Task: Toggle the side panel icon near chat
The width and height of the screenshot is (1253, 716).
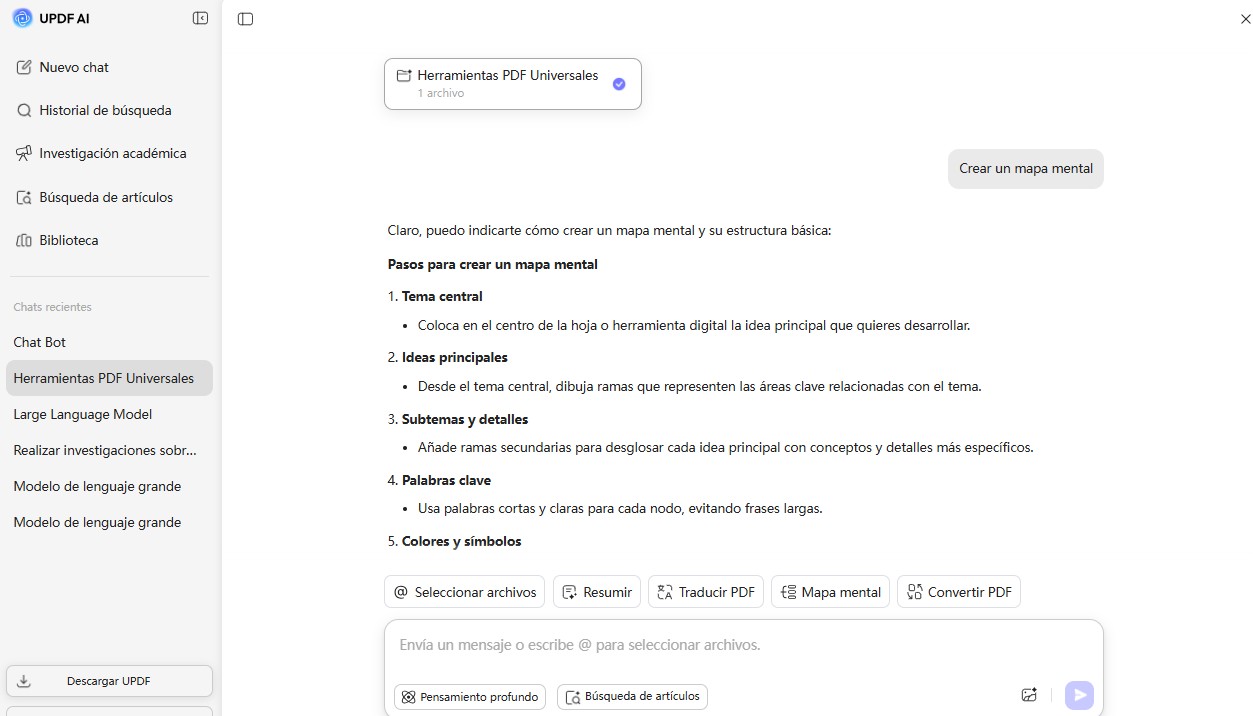Action: (x=246, y=19)
